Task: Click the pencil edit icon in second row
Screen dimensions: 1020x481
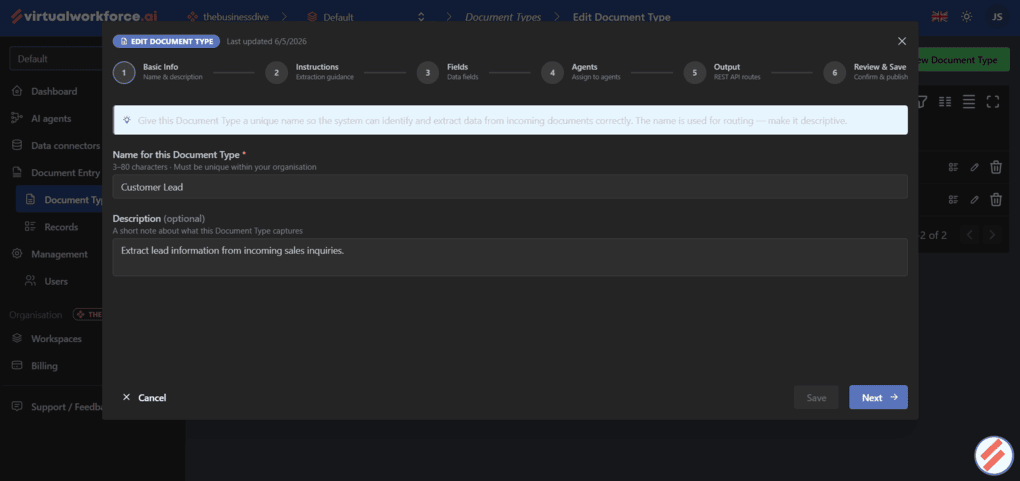Action: click(974, 200)
